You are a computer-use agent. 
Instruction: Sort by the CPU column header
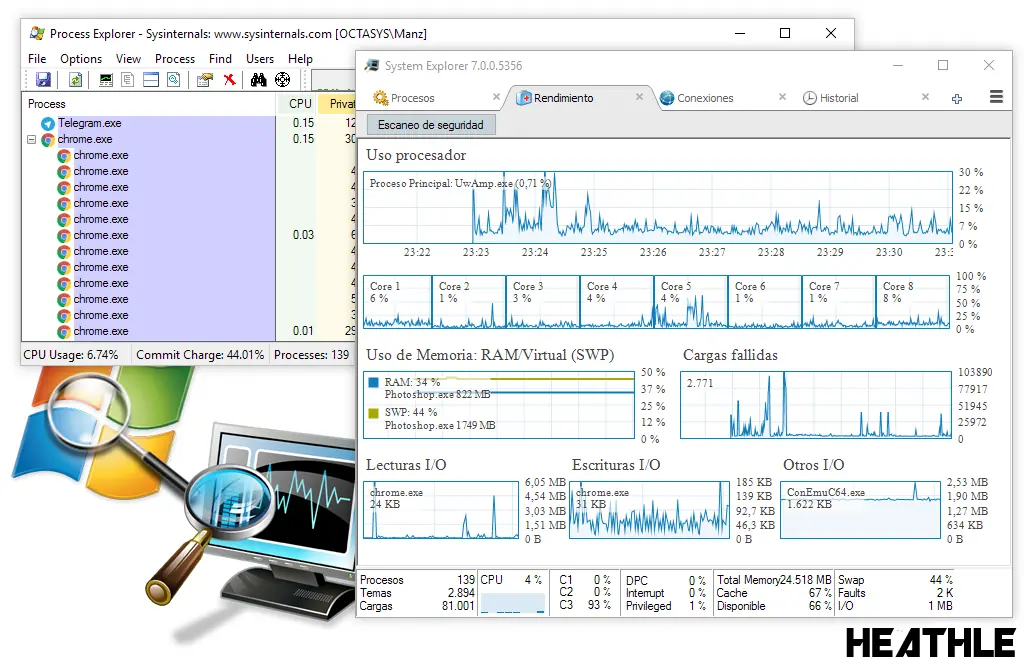296,104
